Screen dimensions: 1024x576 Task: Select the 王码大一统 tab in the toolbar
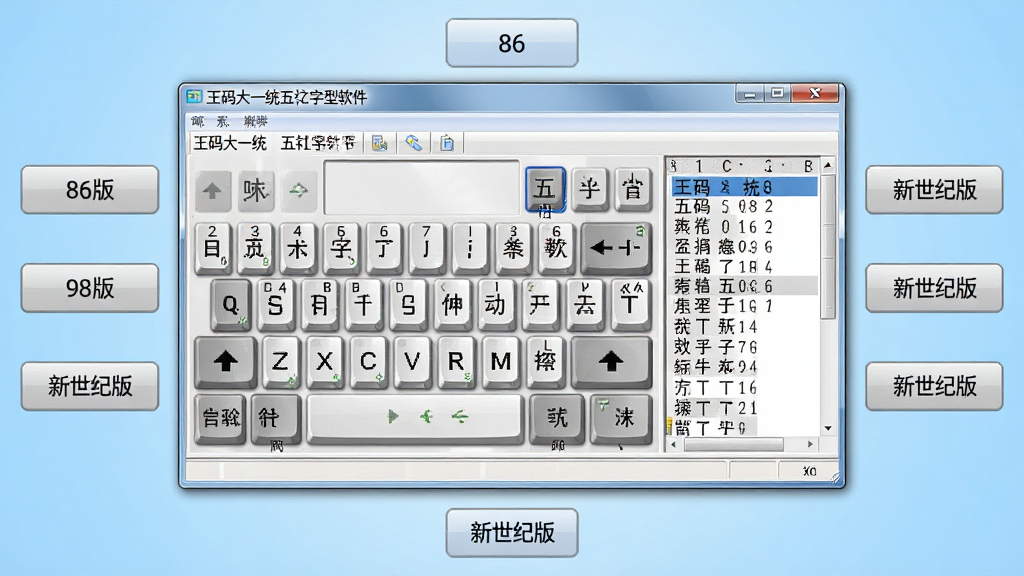point(230,143)
